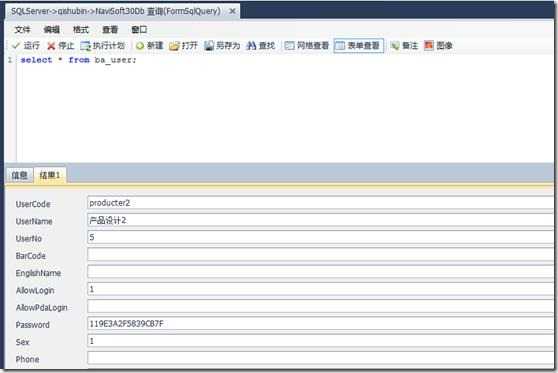Open the 编辑 menu
The height and width of the screenshot is (373, 558).
(51, 30)
